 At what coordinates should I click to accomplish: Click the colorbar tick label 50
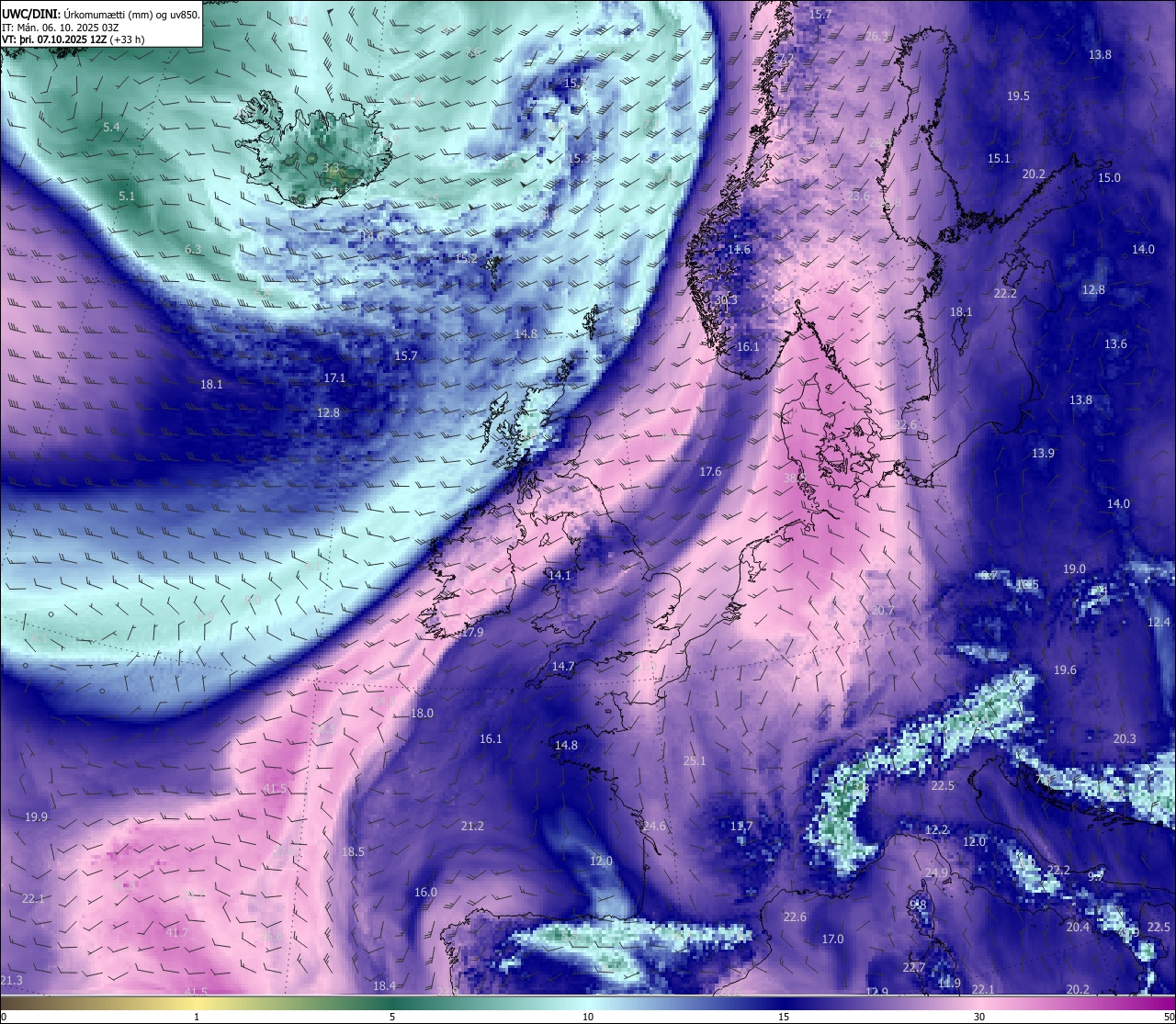[1168, 1017]
